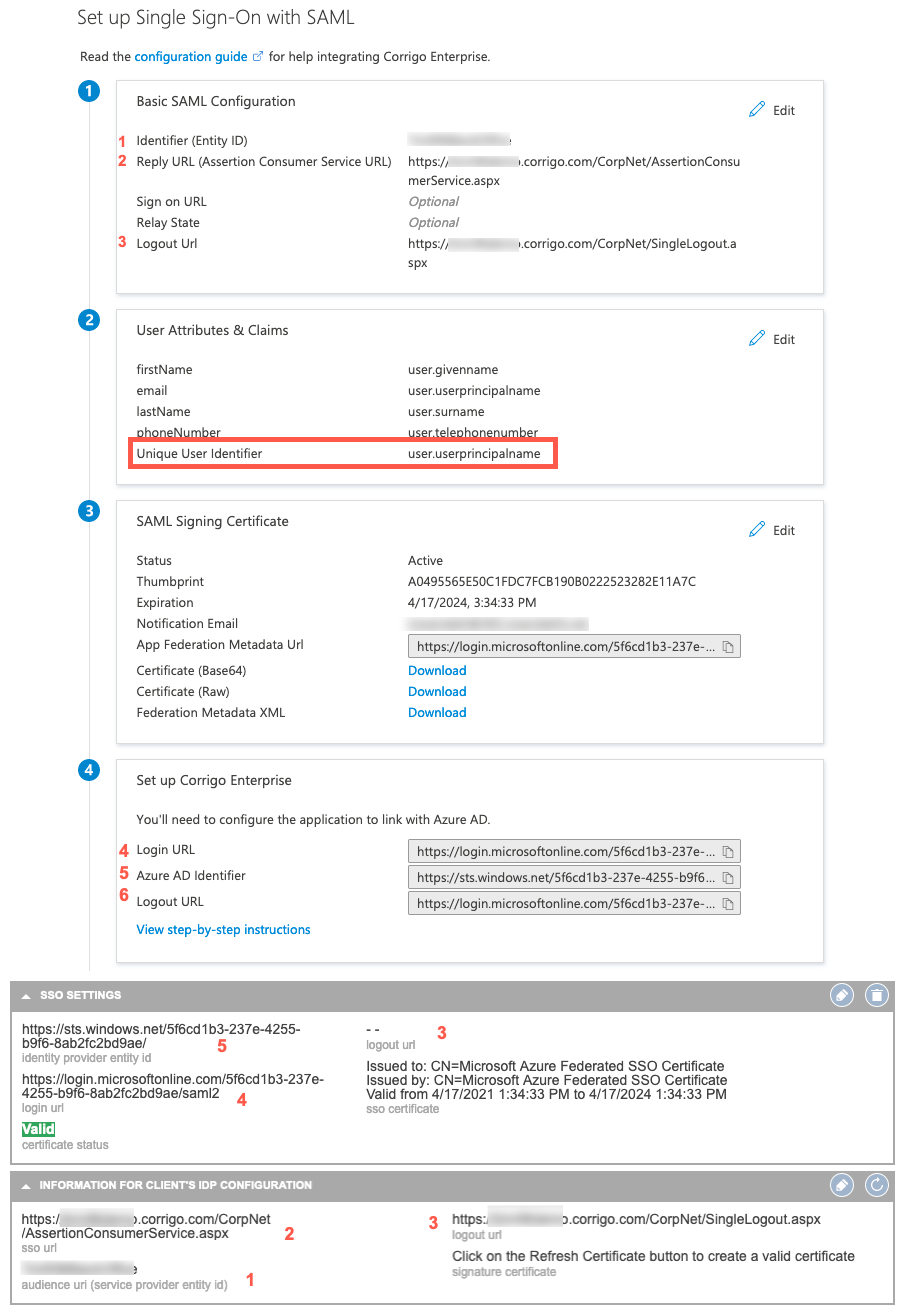This screenshot has height=1315, width=900.
Task: Copy the Logout URL under Set up Corrigo Enterprise
Action: pos(729,902)
